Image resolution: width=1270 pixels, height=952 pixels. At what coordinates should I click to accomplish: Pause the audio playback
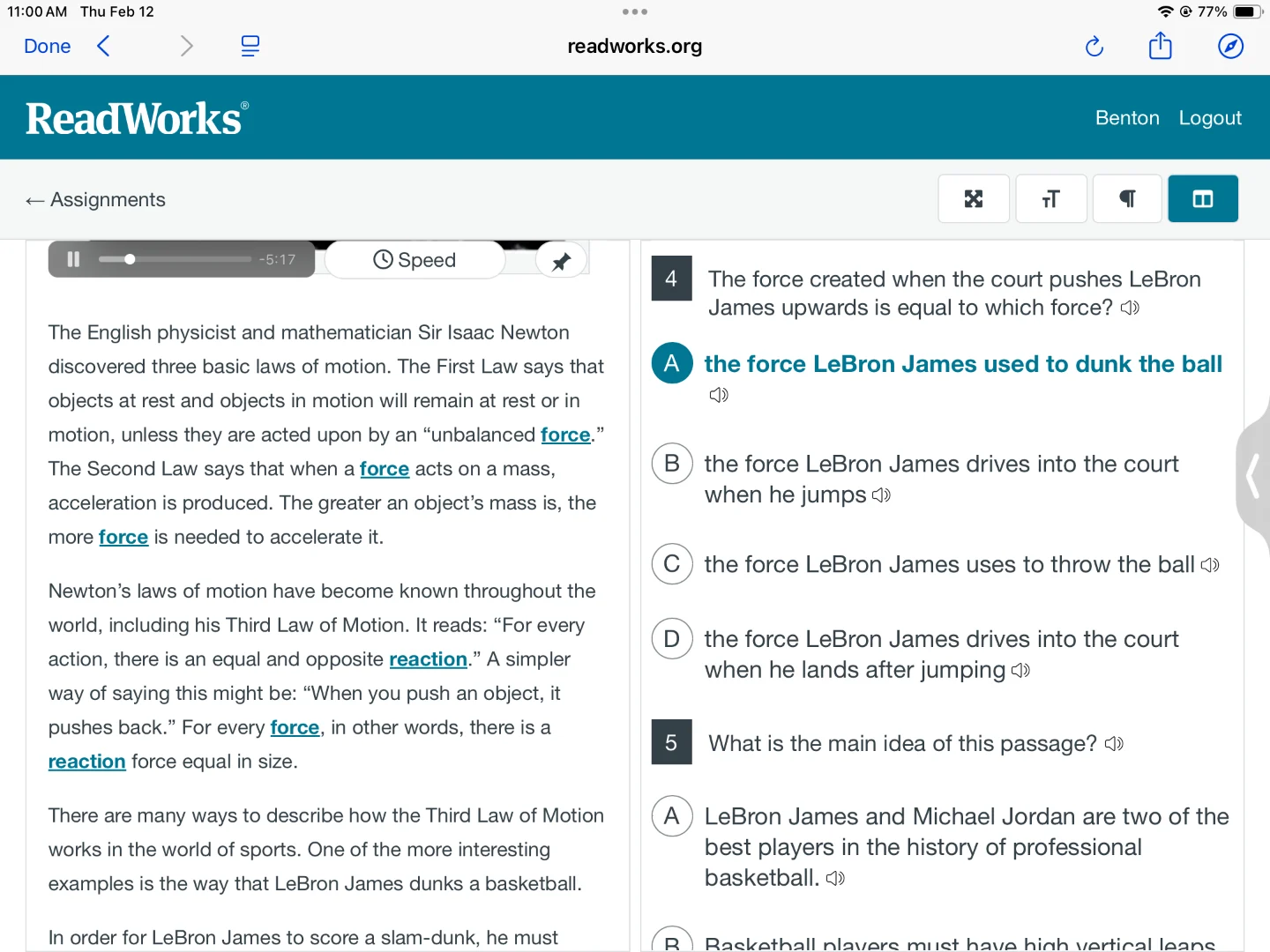coord(73,259)
